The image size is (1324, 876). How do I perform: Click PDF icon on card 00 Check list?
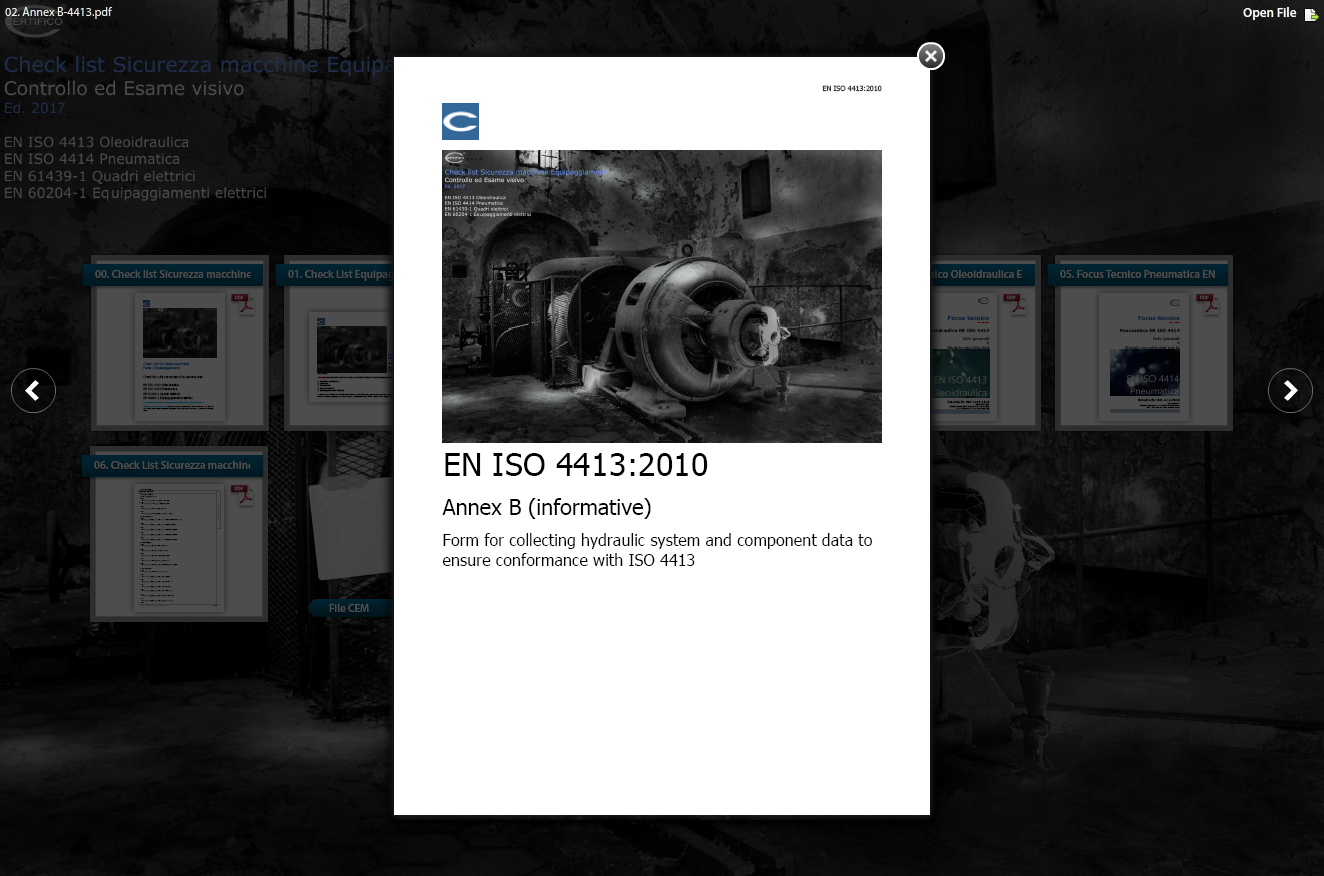point(243,305)
